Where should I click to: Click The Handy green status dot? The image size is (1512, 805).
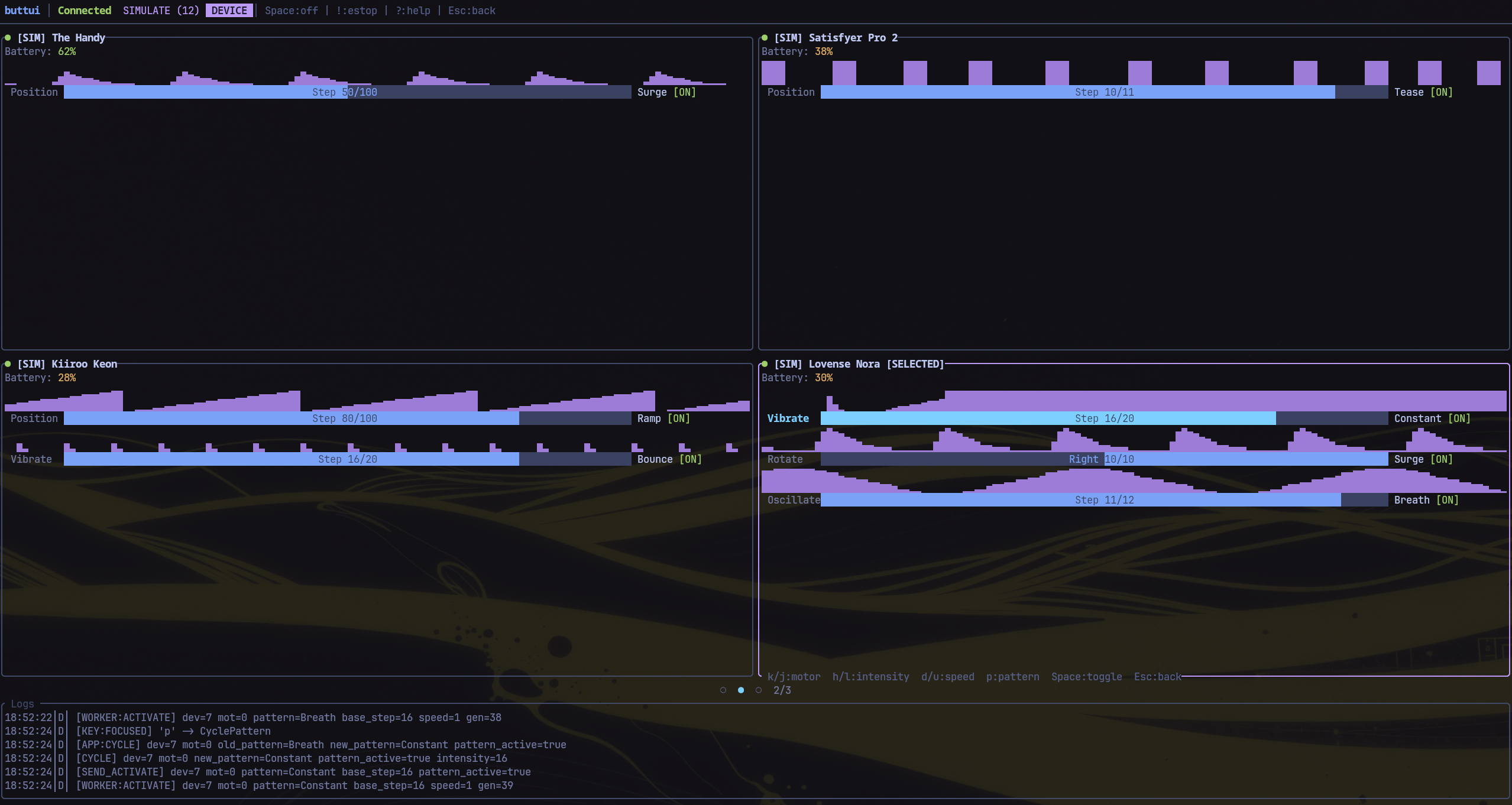(x=8, y=38)
